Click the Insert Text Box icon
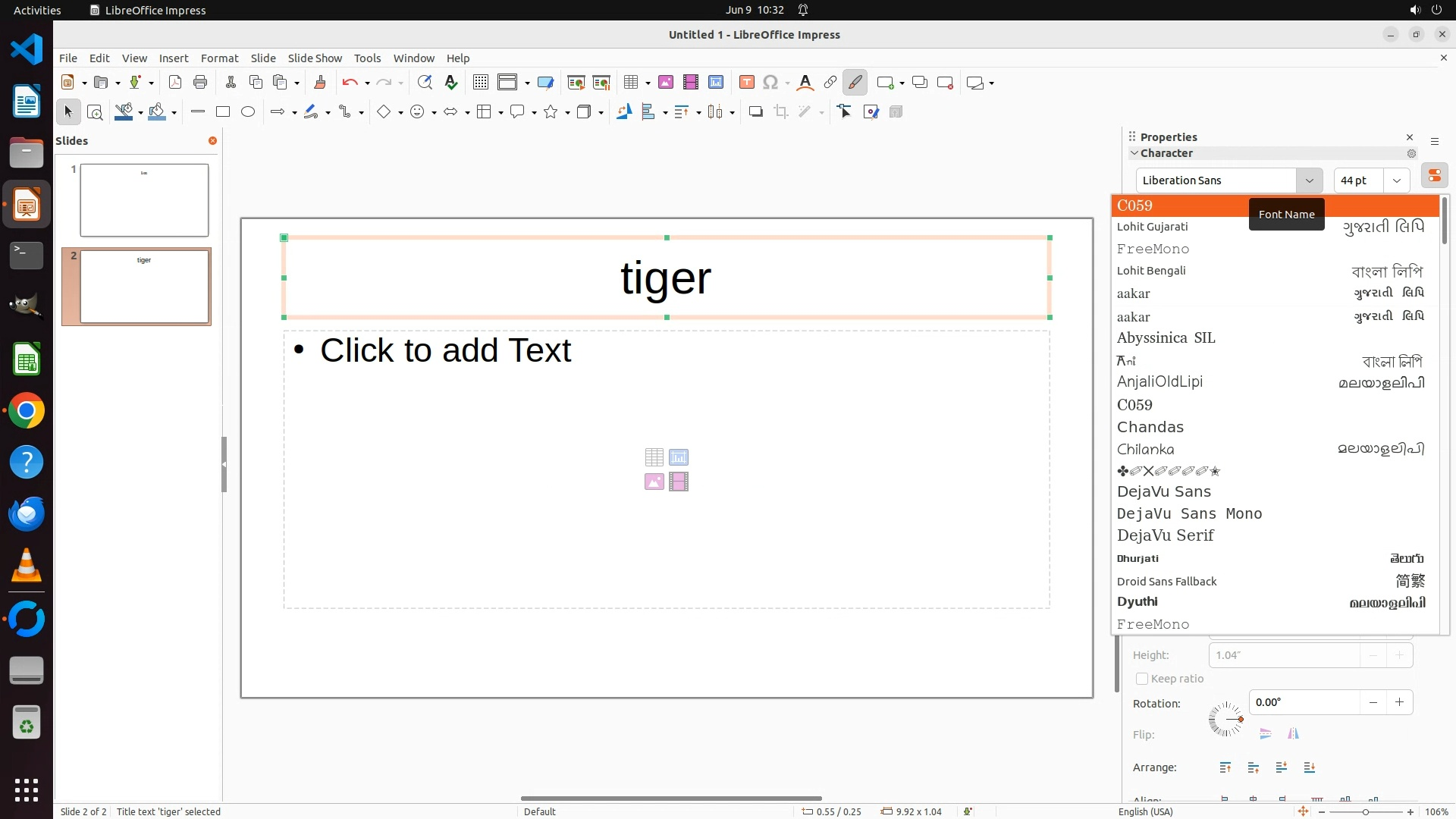Viewport: 1456px width, 819px height. [746, 83]
